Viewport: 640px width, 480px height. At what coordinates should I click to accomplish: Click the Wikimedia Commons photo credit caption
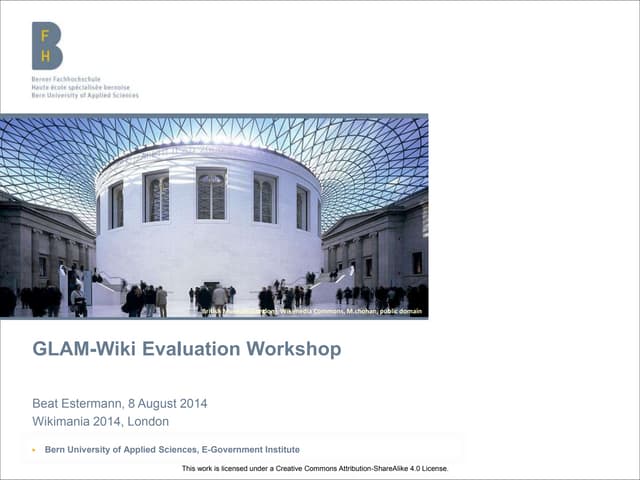(x=312, y=312)
